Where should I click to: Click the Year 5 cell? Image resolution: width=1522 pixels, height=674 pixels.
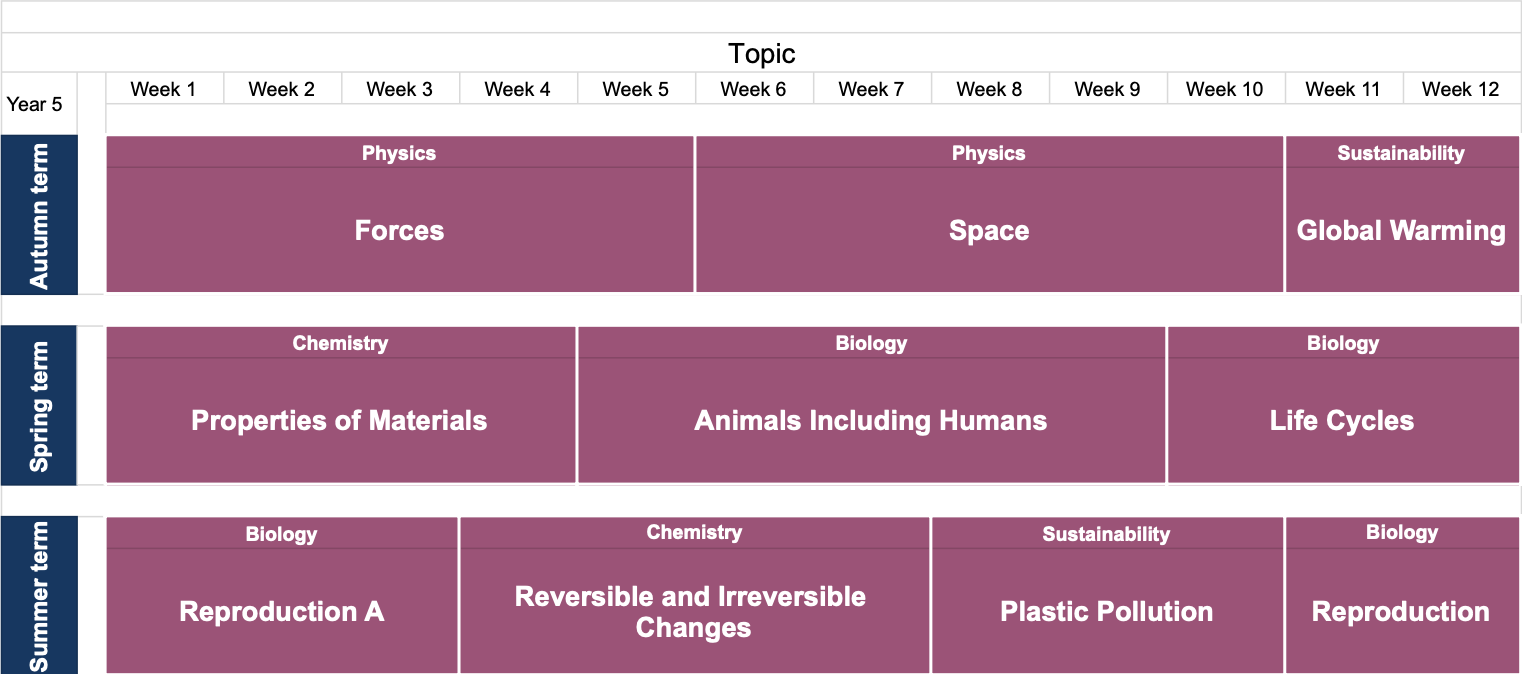click(x=35, y=103)
